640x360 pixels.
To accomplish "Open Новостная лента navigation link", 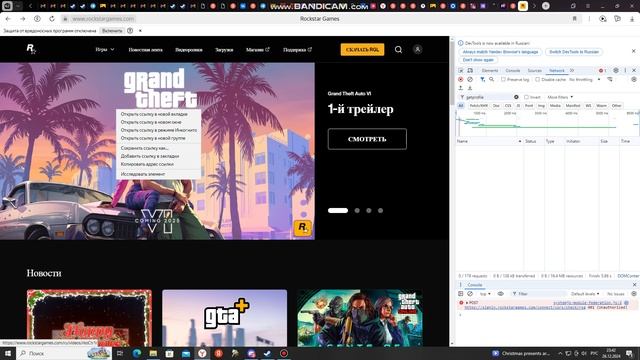I will [145, 50].
